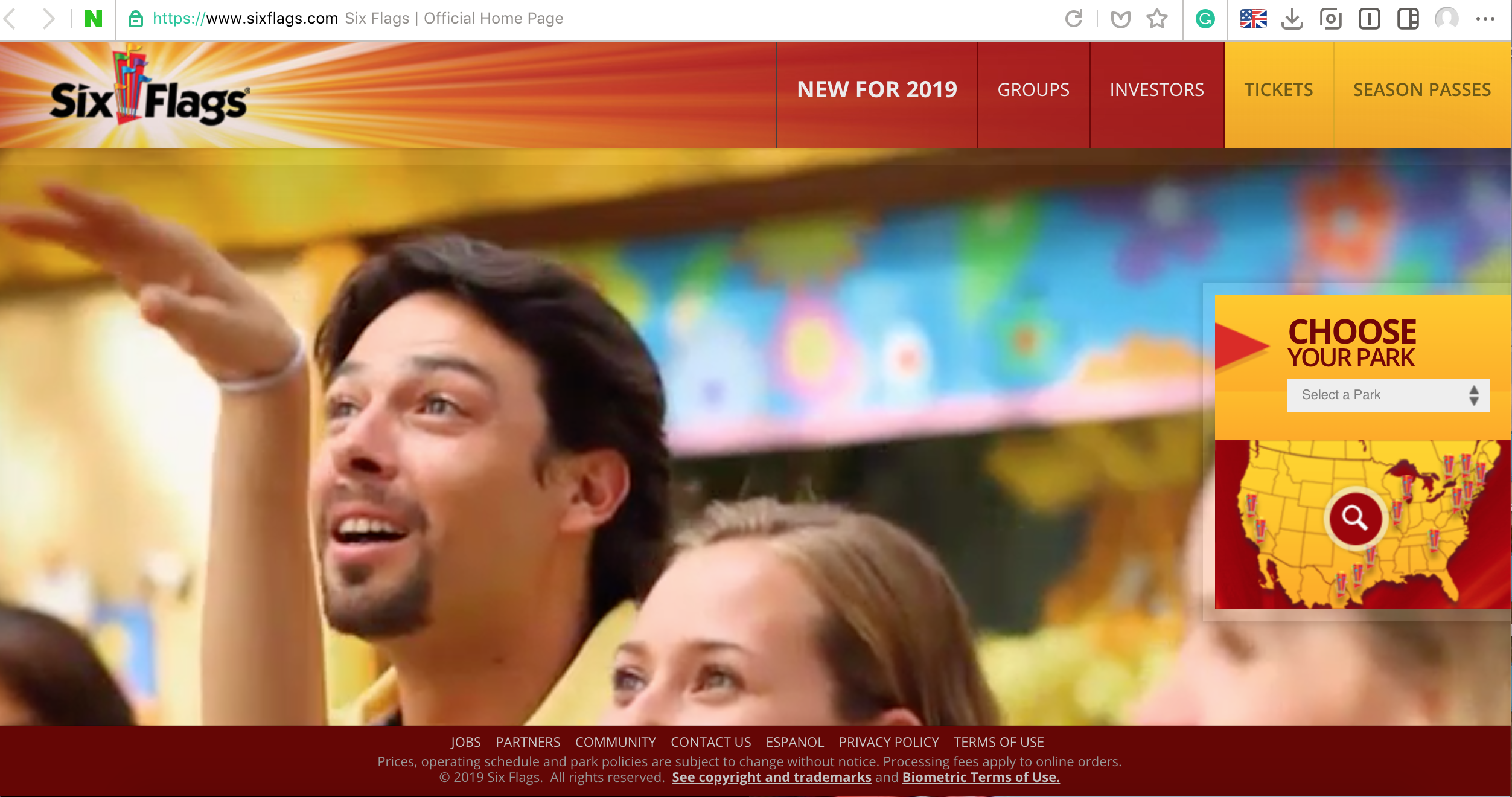This screenshot has width=1512, height=797.
Task: Toggle the sidebar panel icon
Action: pos(1408,19)
